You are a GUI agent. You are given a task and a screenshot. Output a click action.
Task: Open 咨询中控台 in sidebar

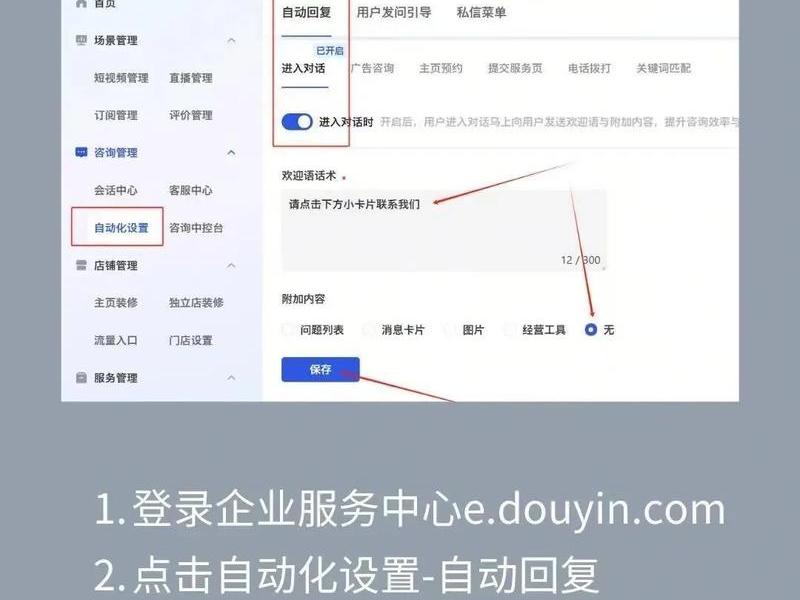[x=196, y=228]
